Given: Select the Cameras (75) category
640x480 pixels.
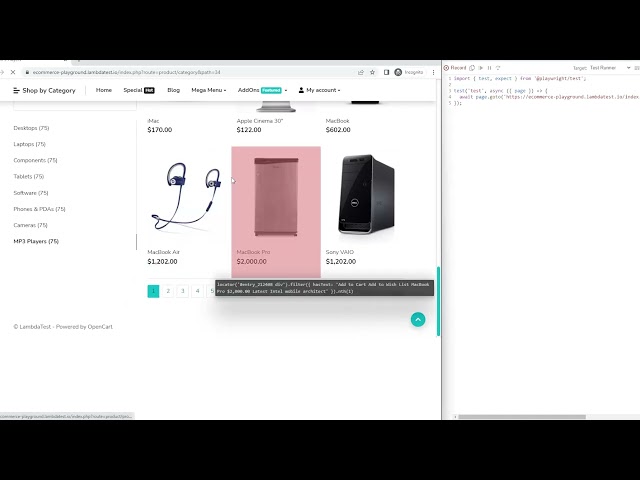Looking at the screenshot, I should 30,225.
